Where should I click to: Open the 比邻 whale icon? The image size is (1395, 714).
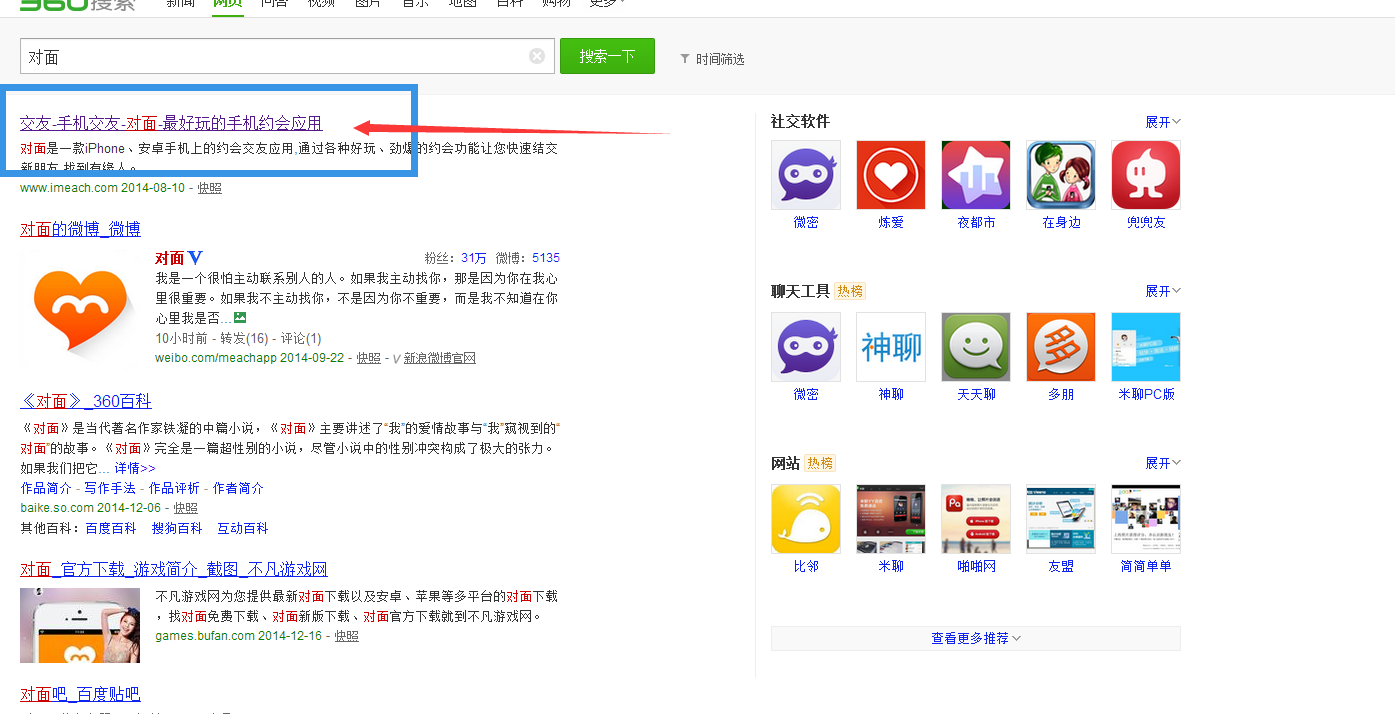[x=806, y=519]
